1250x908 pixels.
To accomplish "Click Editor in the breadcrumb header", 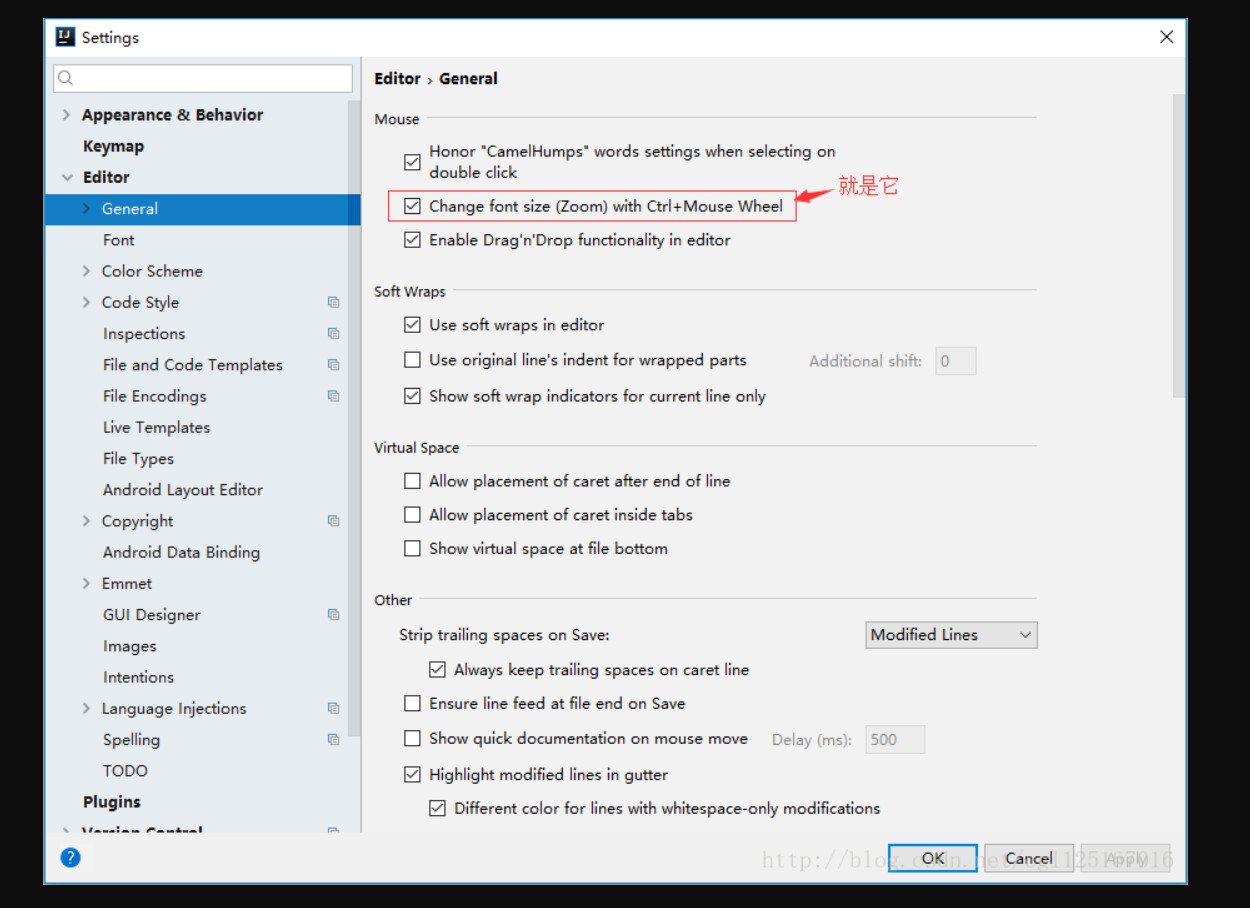I will click(397, 78).
